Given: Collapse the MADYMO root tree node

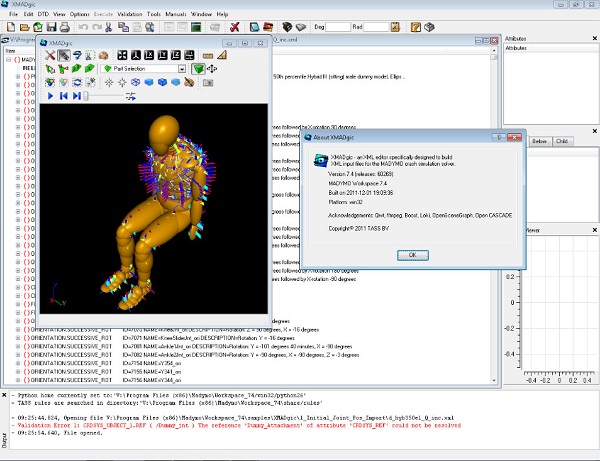Looking at the screenshot, I should point(8,60).
